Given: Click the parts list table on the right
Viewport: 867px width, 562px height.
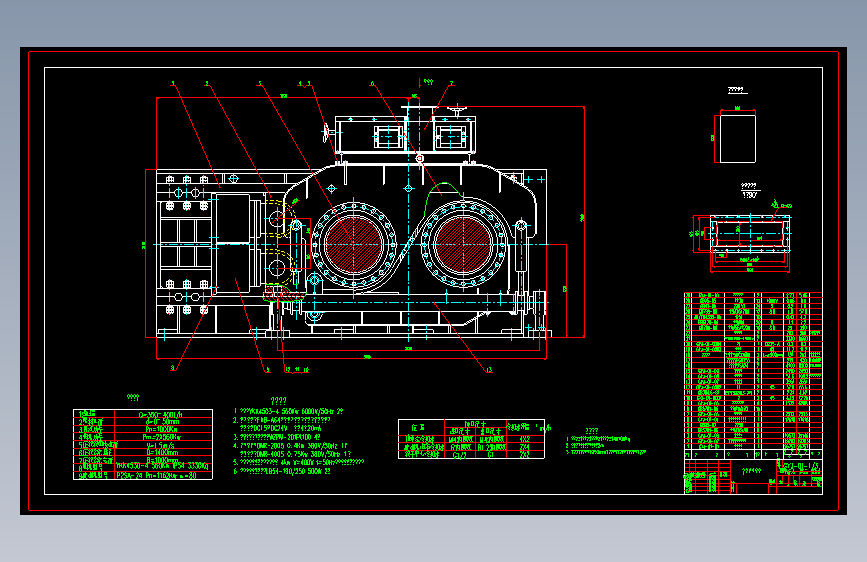Looking at the screenshot, I should coord(753,376).
